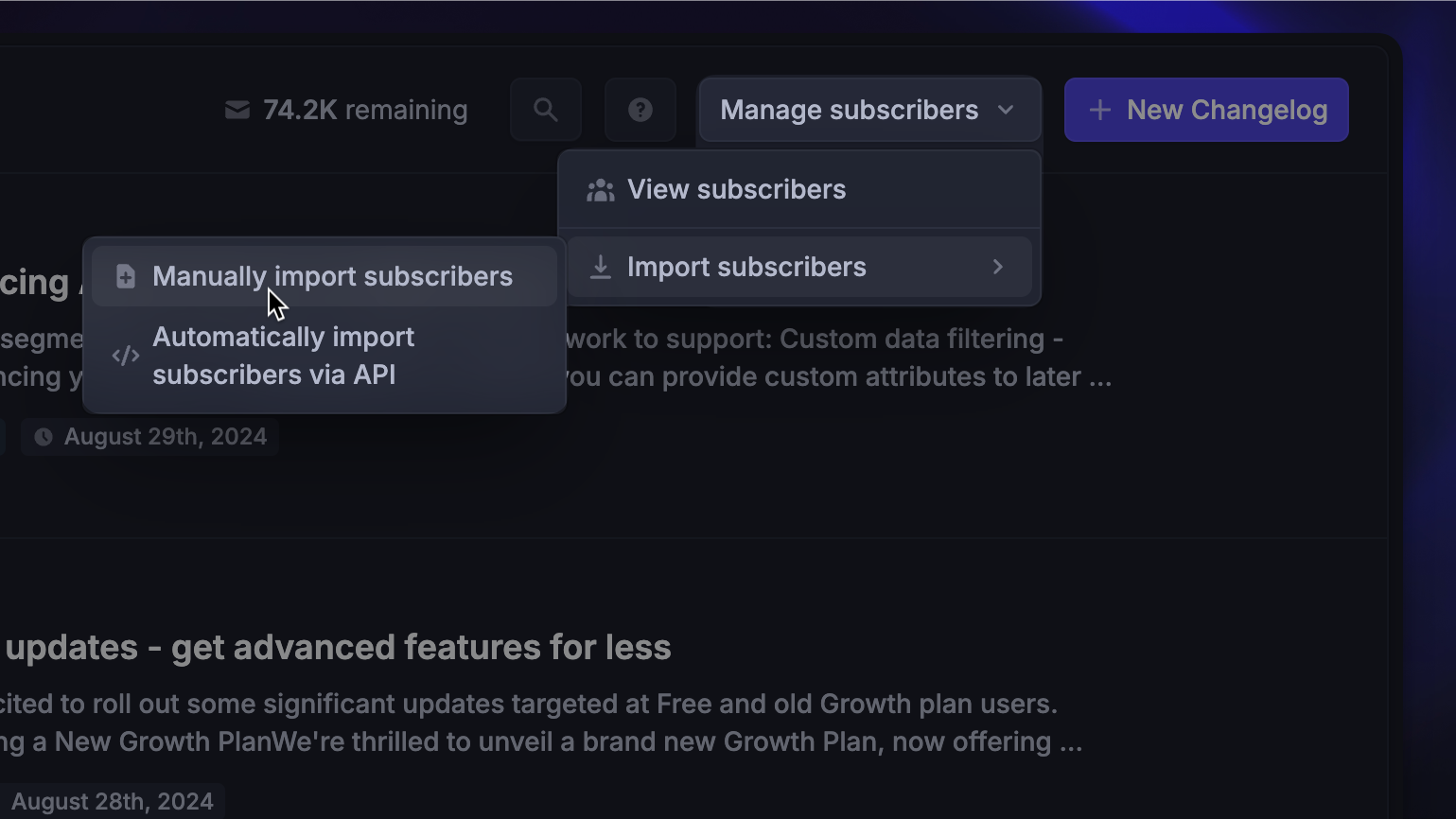Open the Import subscribers menu entry
The height and width of the screenshot is (819, 1456).
799,268
